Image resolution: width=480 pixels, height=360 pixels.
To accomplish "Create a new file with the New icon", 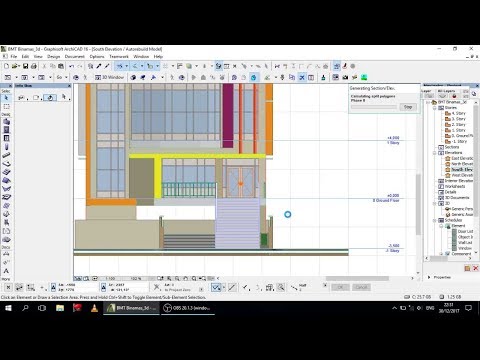I will pyautogui.click(x=6, y=66).
